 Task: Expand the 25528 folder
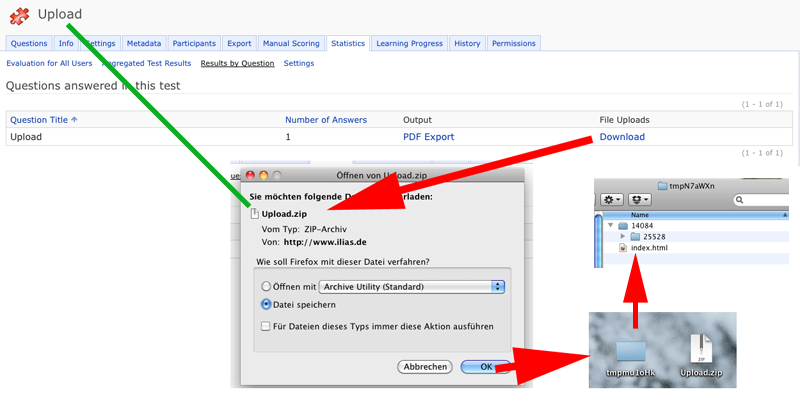click(622, 237)
